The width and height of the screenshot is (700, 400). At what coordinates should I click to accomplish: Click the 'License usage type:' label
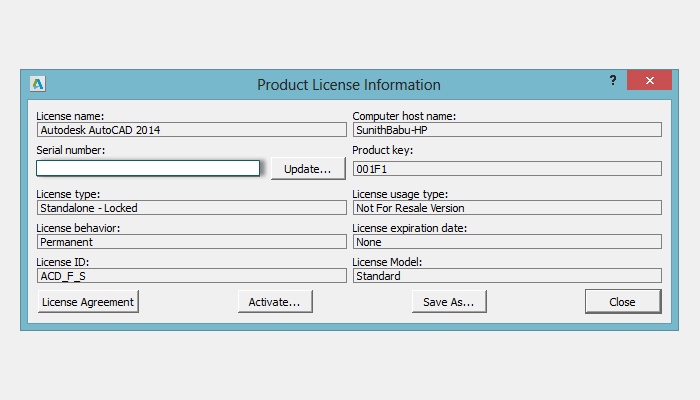[x=400, y=194]
